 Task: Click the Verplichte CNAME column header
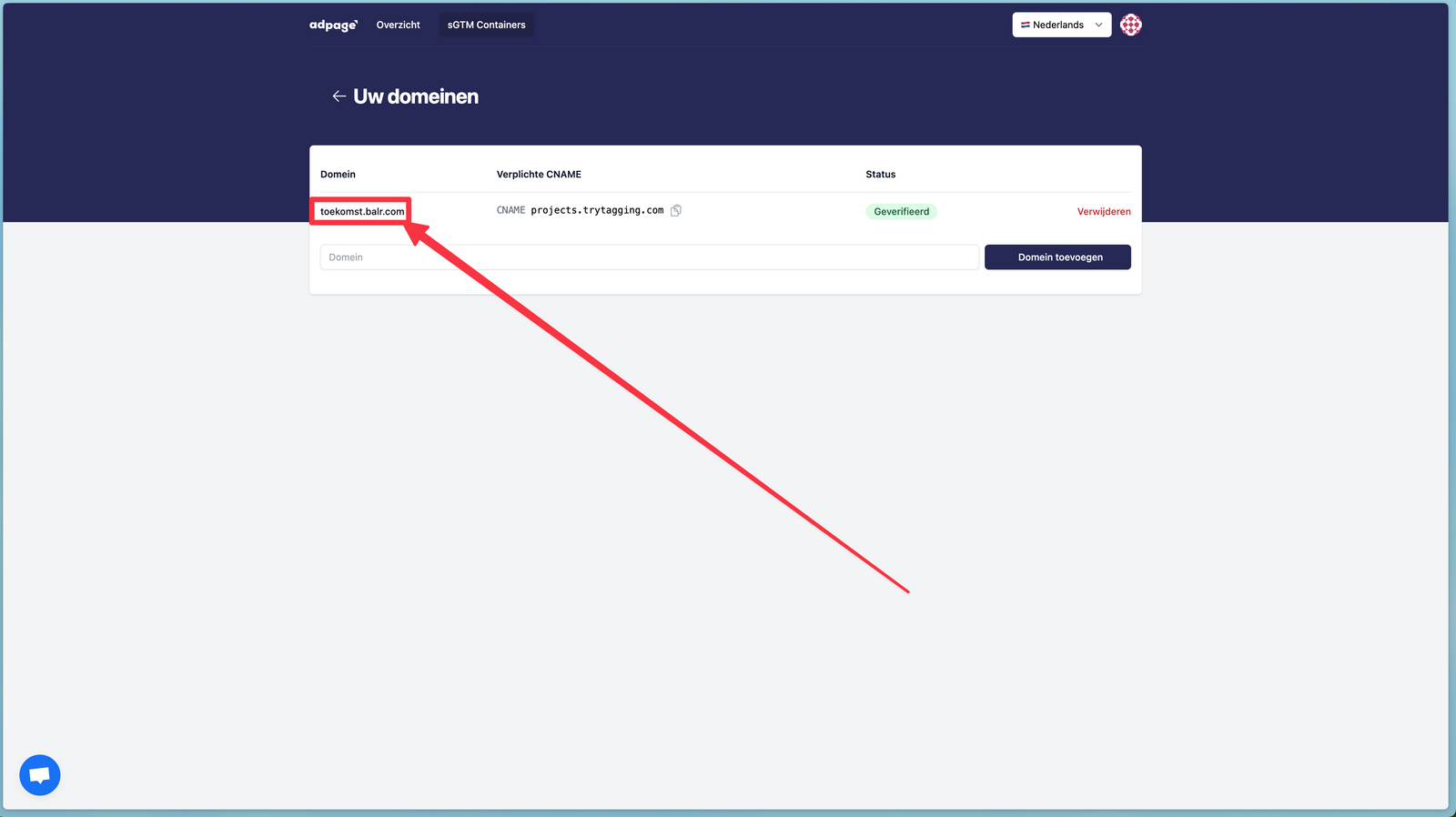pyautogui.click(x=539, y=175)
